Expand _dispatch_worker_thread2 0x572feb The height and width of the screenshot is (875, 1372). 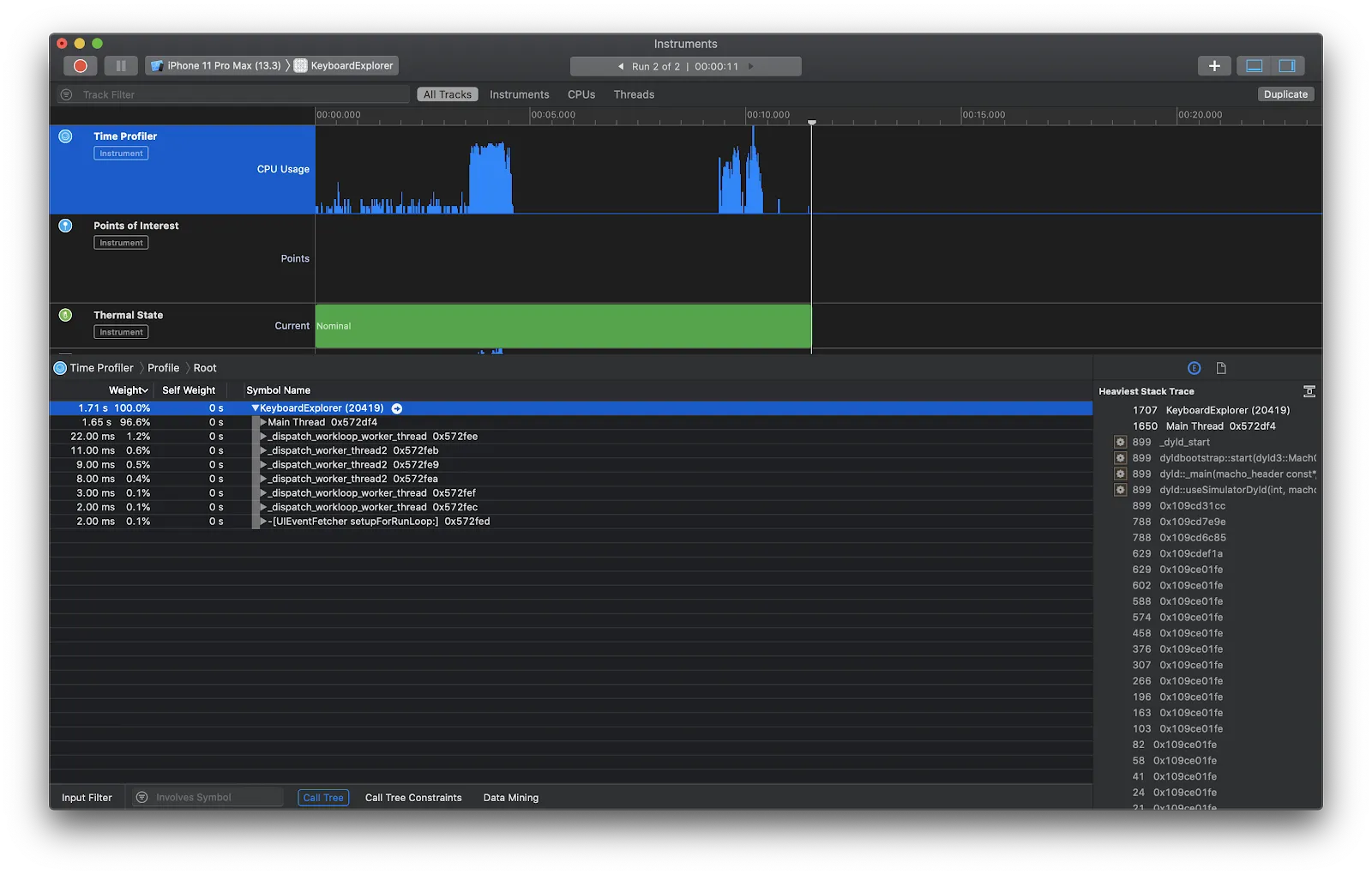point(263,450)
